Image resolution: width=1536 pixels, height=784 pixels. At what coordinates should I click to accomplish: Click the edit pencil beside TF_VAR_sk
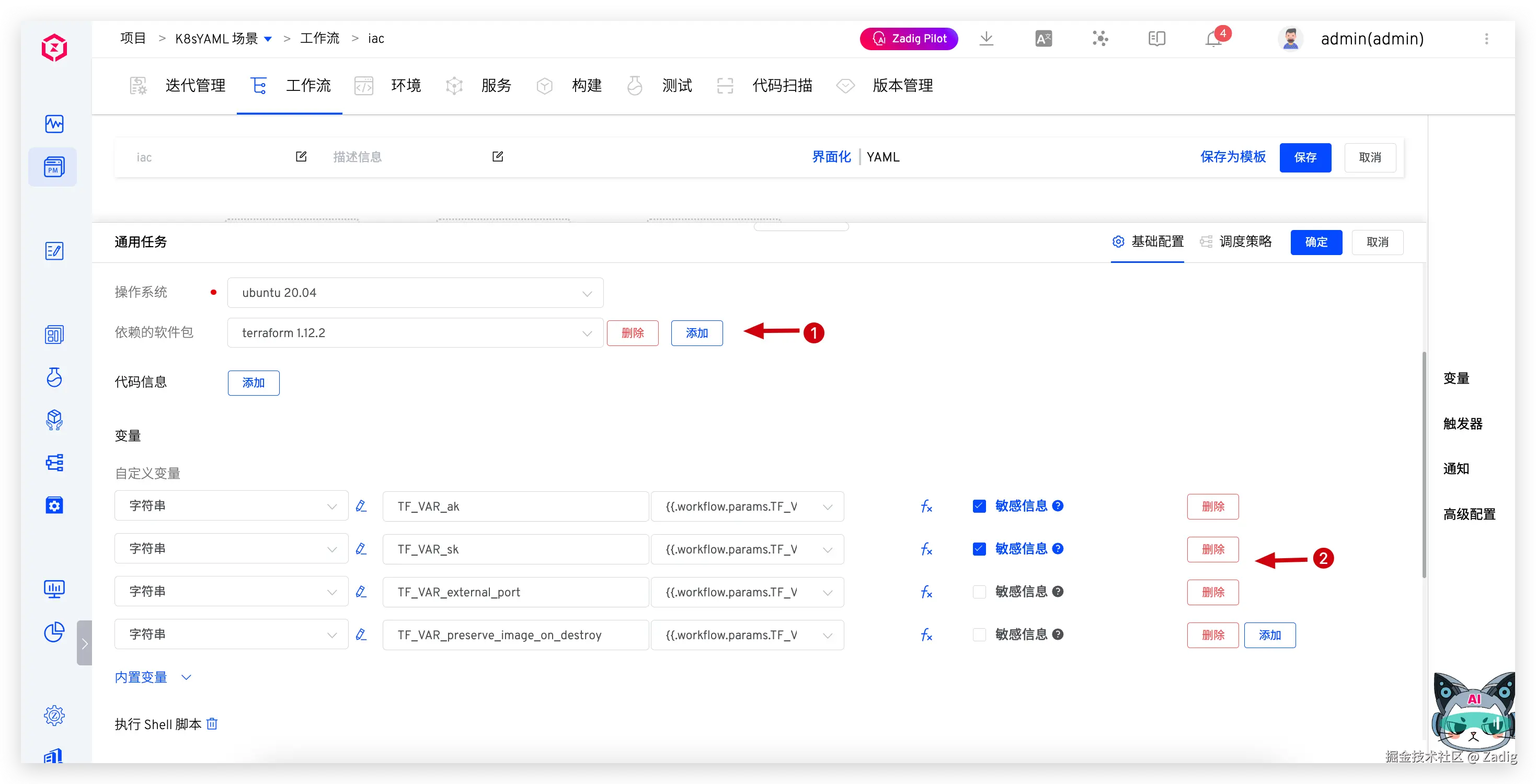pos(361,548)
